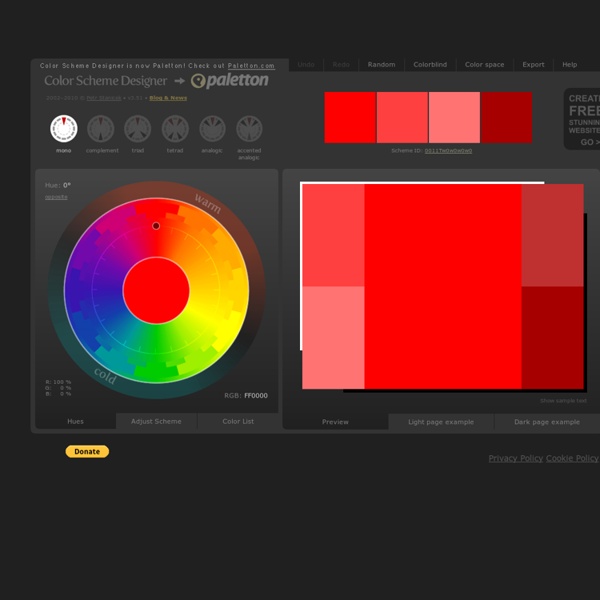The width and height of the screenshot is (600, 600).
Task: Switch to the Light page example tab
Action: tap(441, 422)
